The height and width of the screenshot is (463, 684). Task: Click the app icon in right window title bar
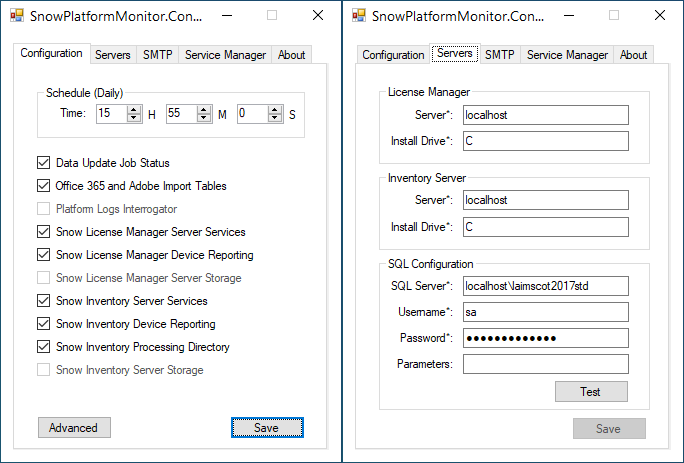[358, 16]
